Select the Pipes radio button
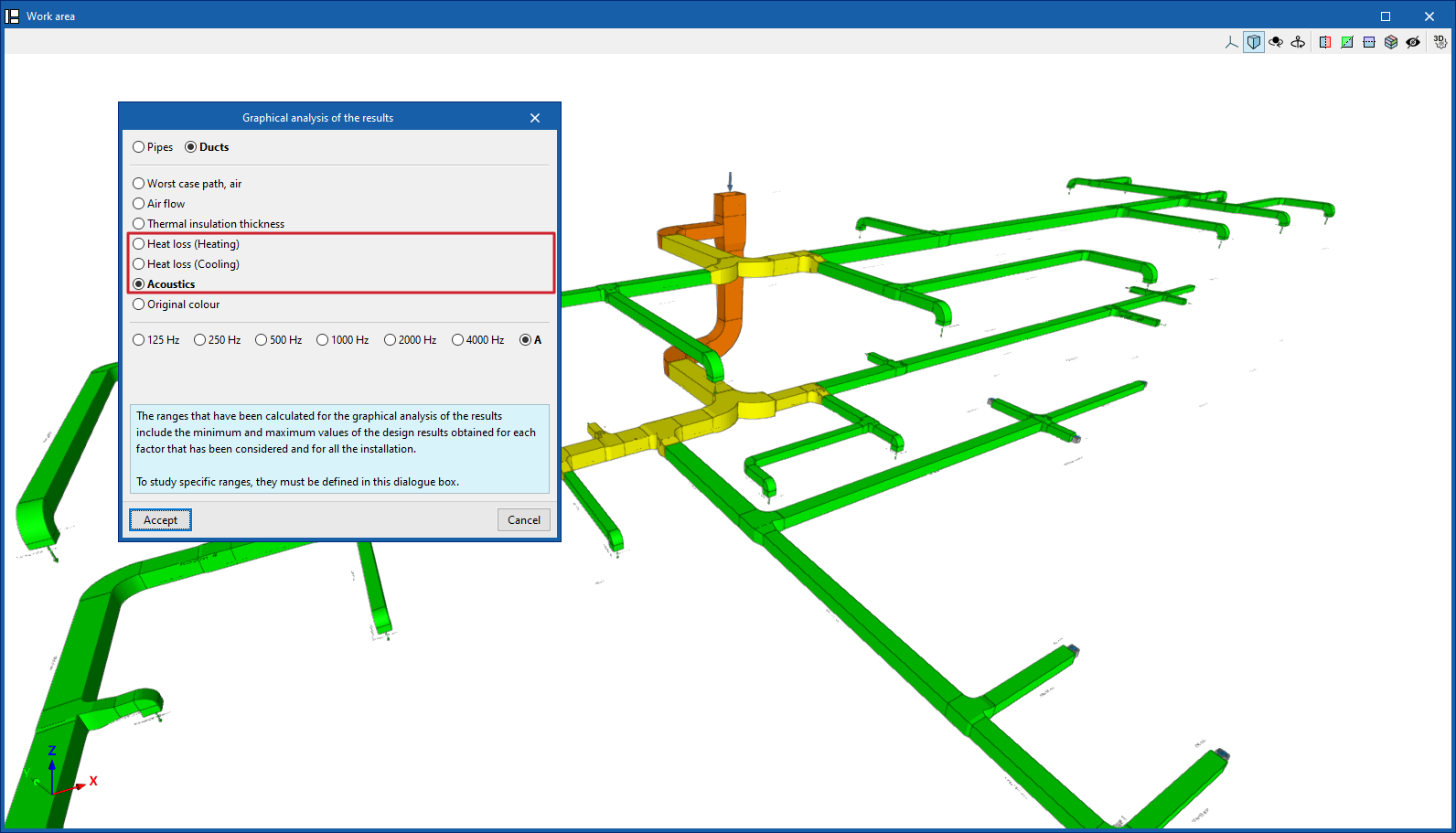Image resolution: width=1456 pixels, height=833 pixels. (x=153, y=147)
